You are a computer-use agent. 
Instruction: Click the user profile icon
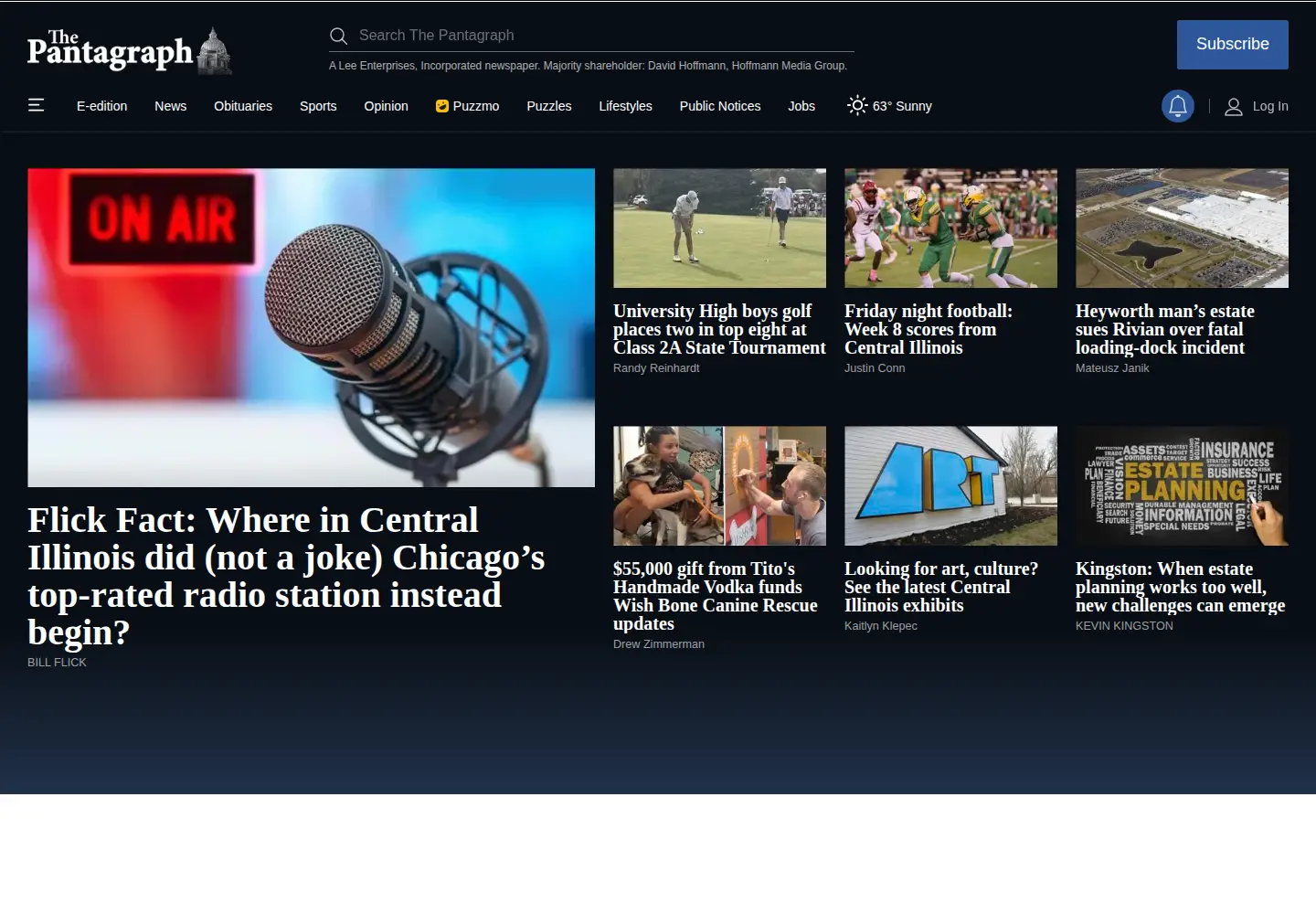point(1233,106)
